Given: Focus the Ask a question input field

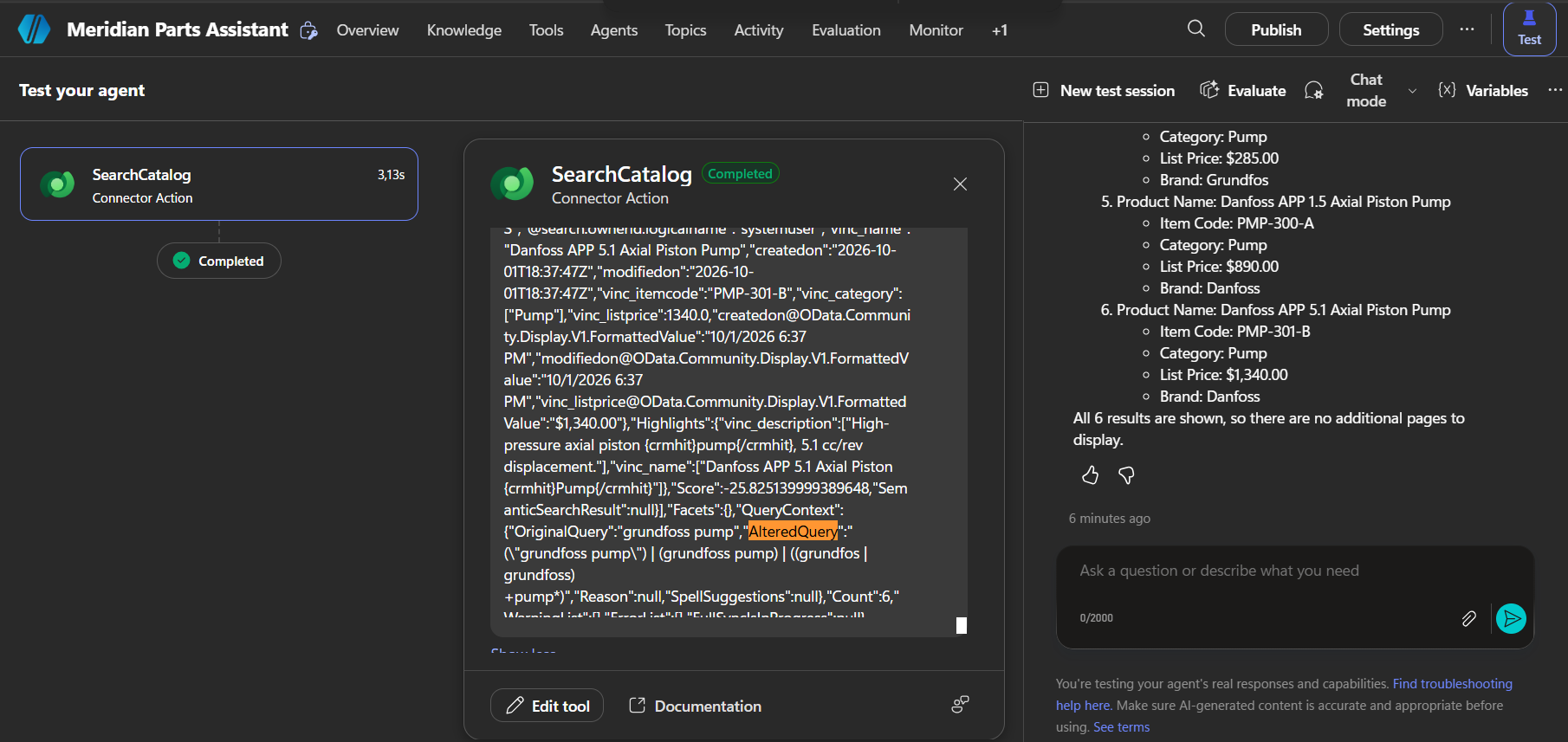Looking at the screenshot, I should coord(1294,571).
